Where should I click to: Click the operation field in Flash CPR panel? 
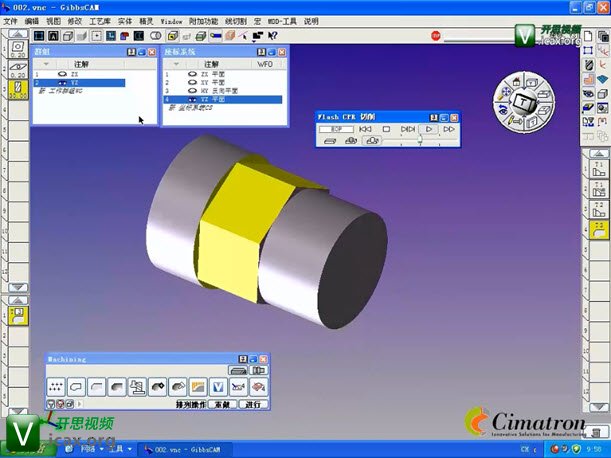pos(336,129)
